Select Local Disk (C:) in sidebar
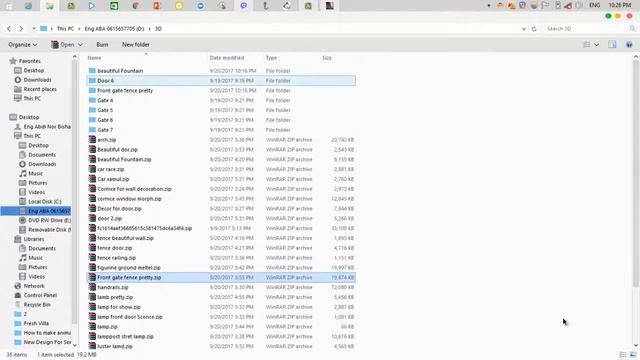This screenshot has width=640, height=360. point(45,201)
